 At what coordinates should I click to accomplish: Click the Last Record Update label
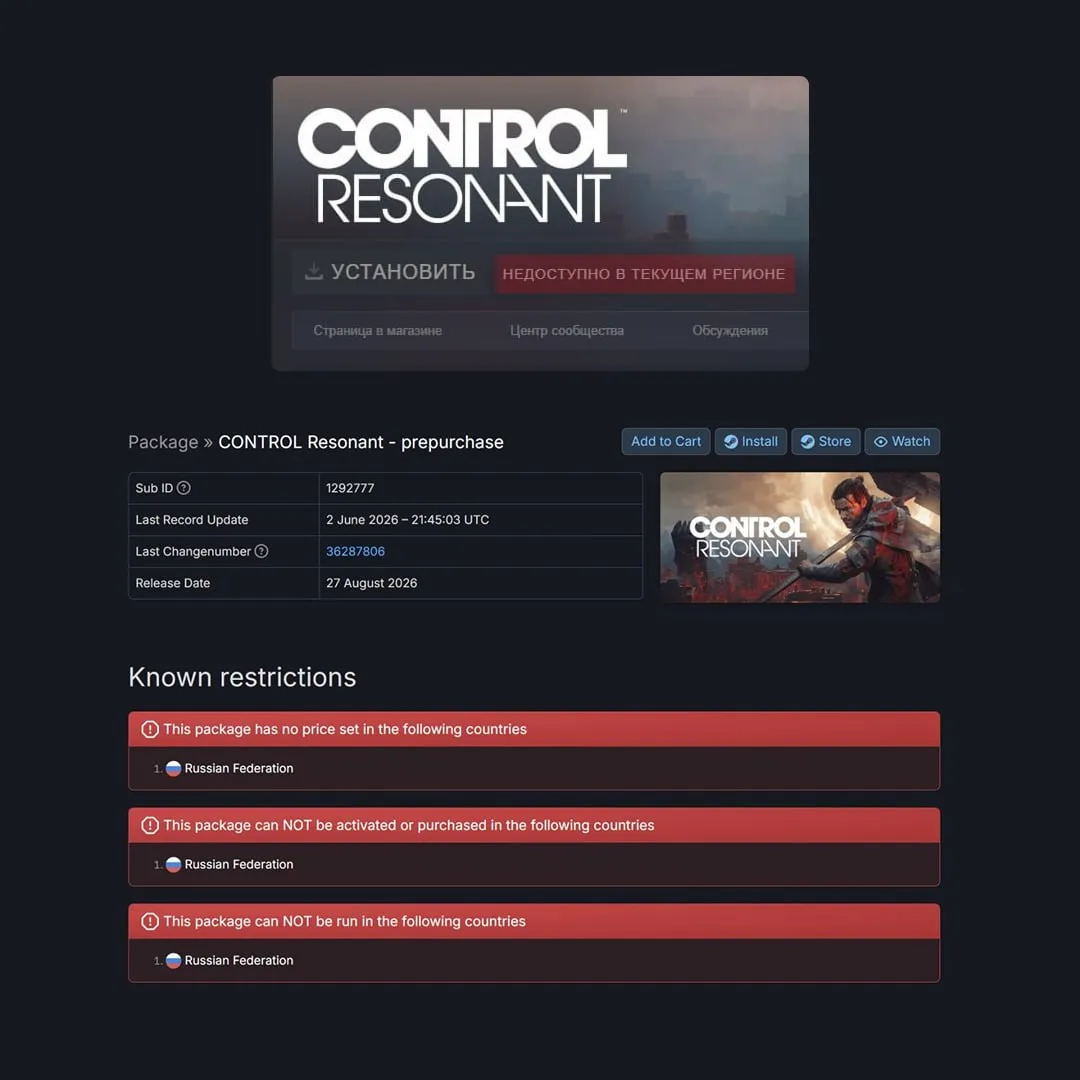[192, 520]
